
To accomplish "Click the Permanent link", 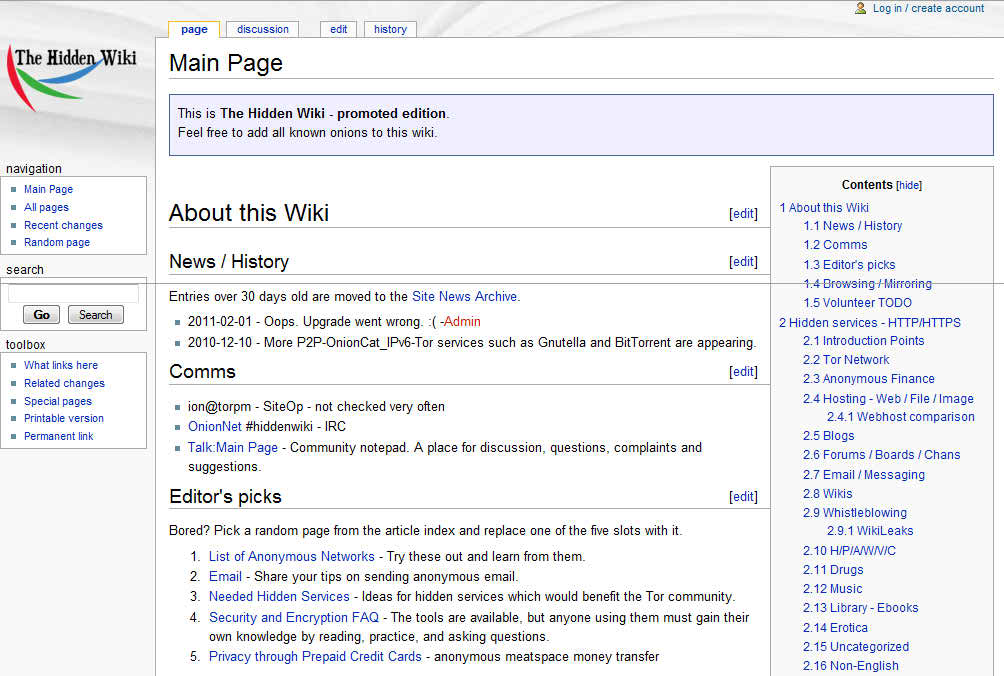I will (58, 437).
